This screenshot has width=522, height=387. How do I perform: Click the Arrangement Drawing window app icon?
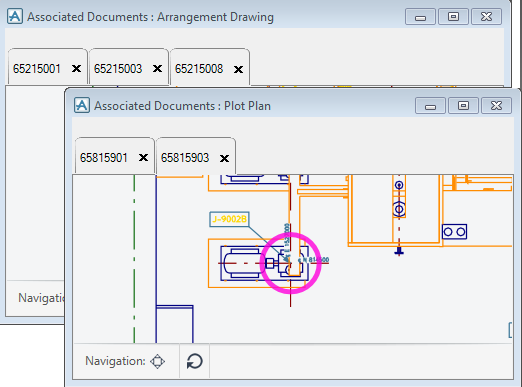(x=15, y=16)
